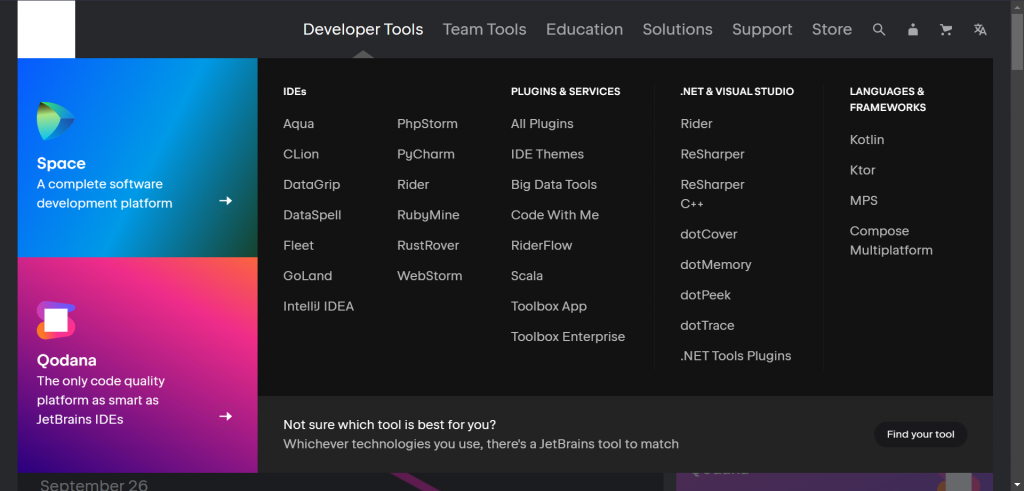
Task: Click the arrow on the Space card
Action: click(226, 201)
